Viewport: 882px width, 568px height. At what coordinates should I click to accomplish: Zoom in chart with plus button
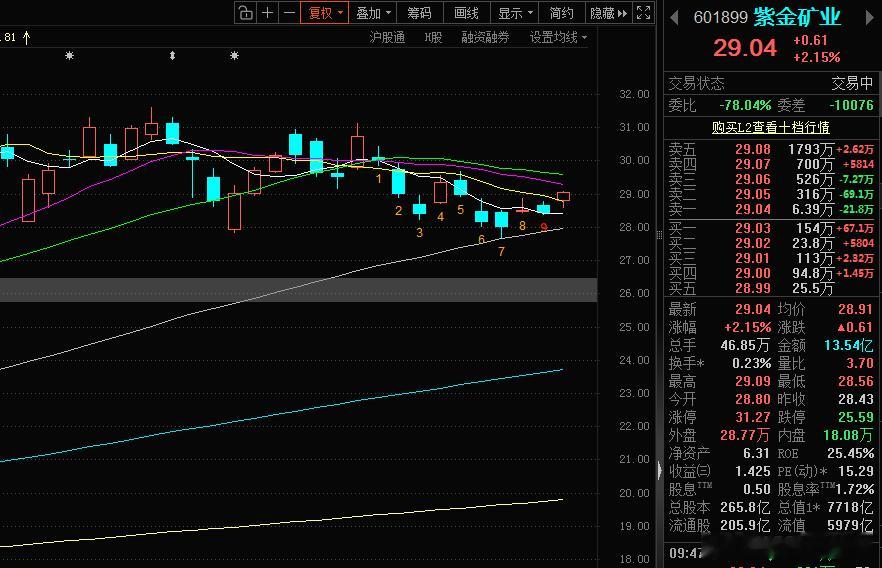[268, 12]
